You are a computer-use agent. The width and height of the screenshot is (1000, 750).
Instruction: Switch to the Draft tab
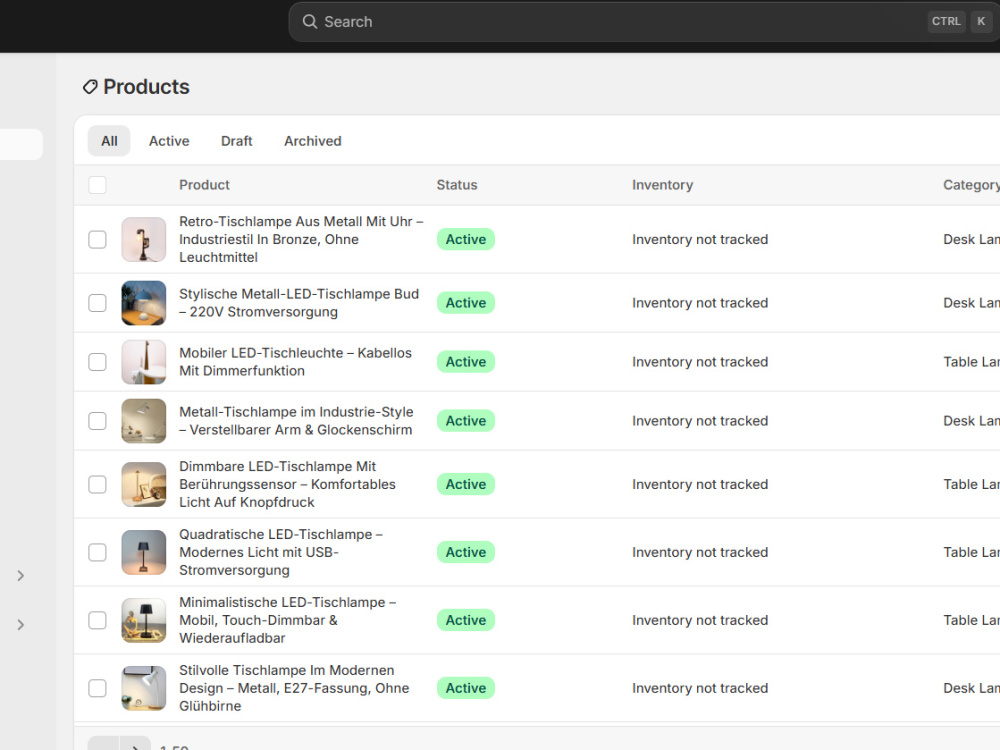[237, 141]
